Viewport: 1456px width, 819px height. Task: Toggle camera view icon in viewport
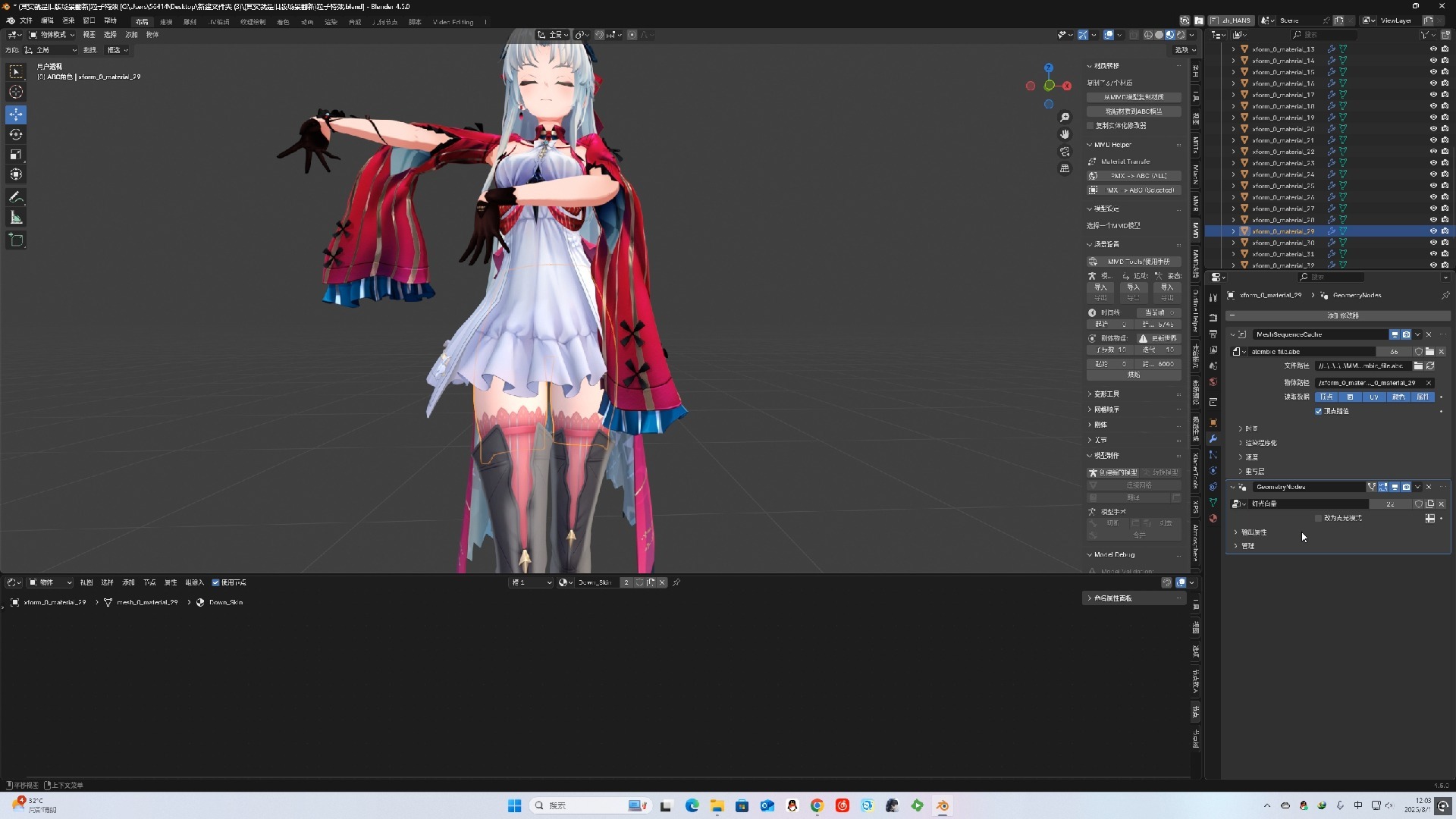1065,152
